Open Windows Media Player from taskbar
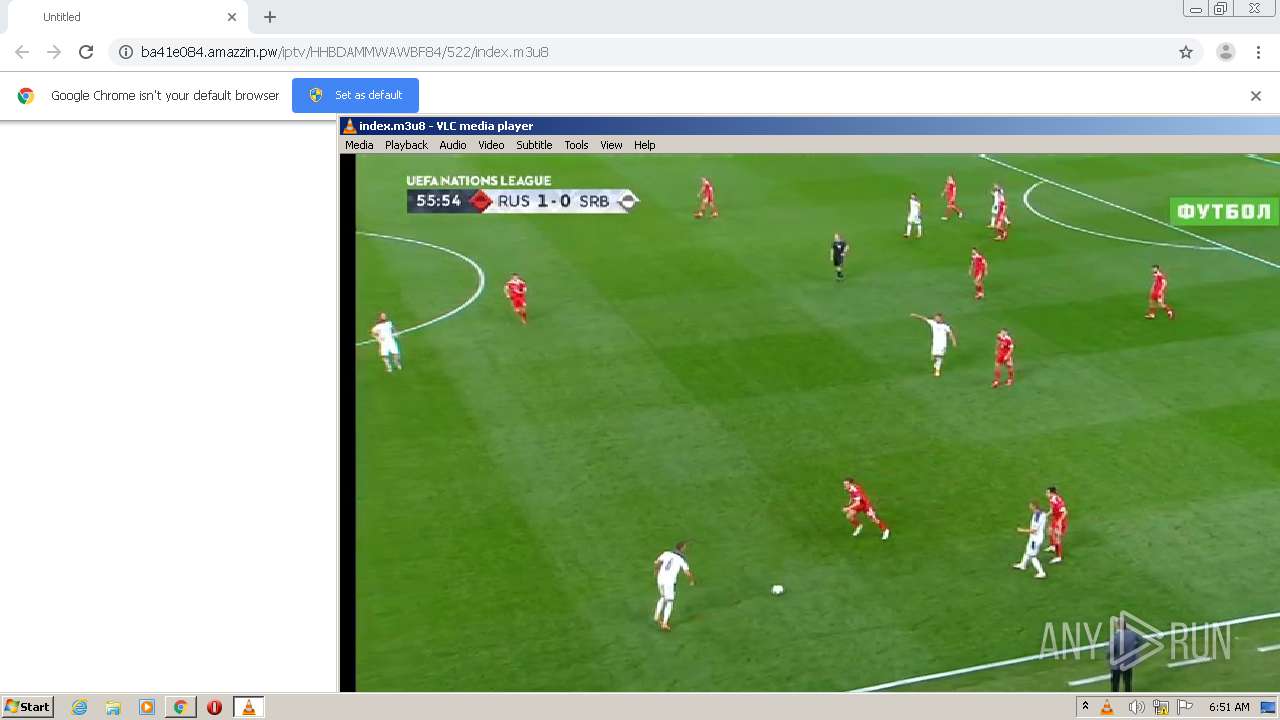 [147, 707]
